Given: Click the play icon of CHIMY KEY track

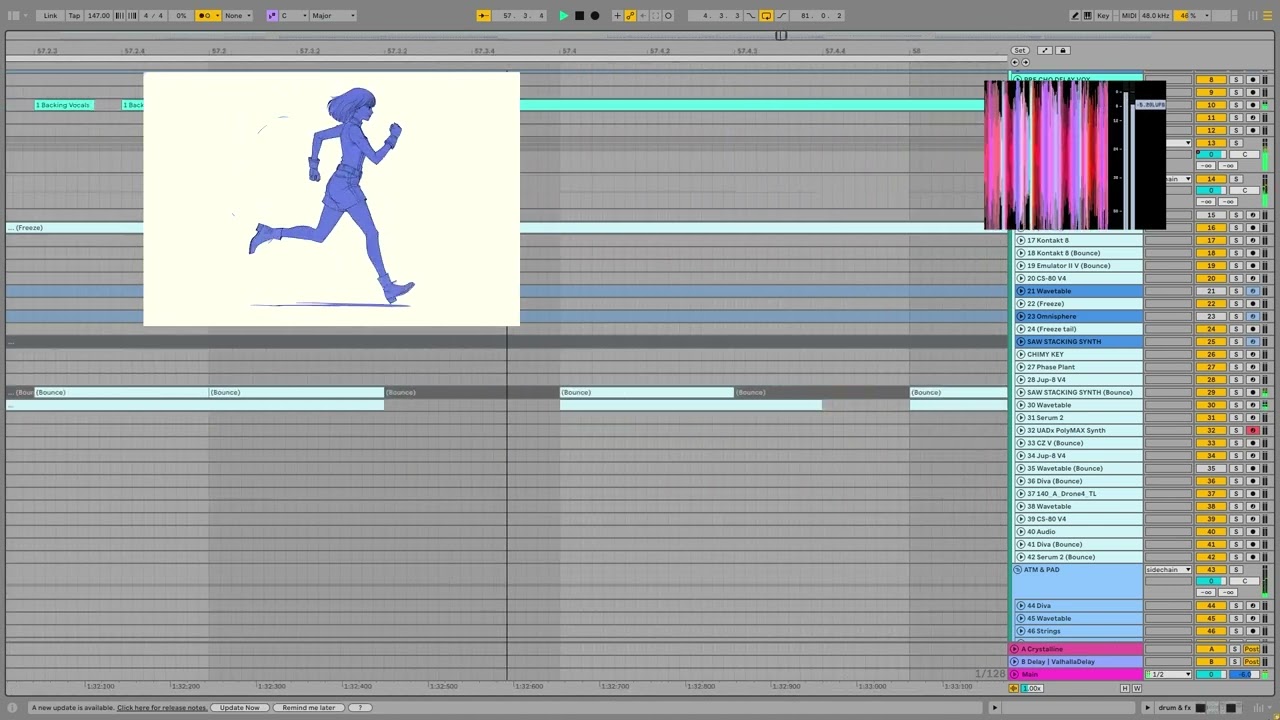Looking at the screenshot, I should [1021, 354].
